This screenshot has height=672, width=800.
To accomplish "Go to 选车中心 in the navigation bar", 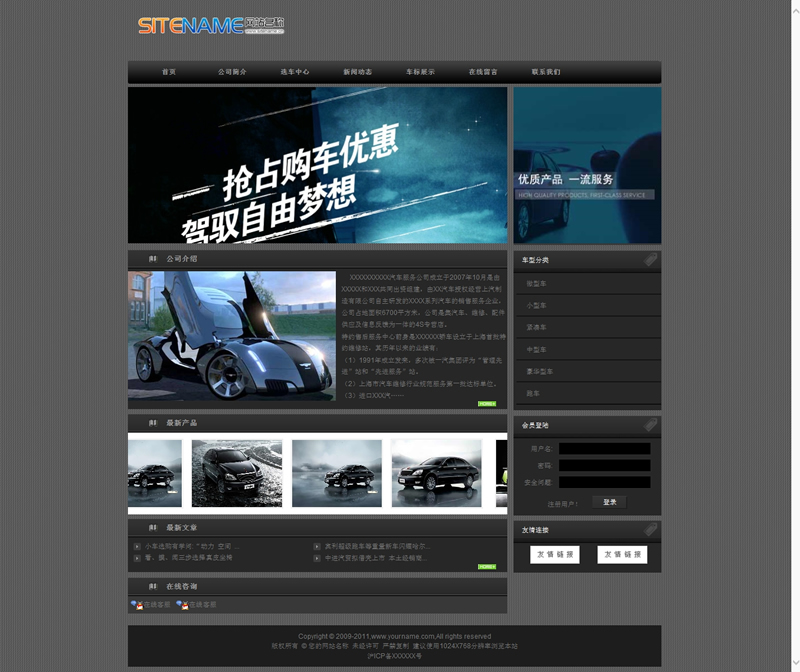I will tap(295, 72).
